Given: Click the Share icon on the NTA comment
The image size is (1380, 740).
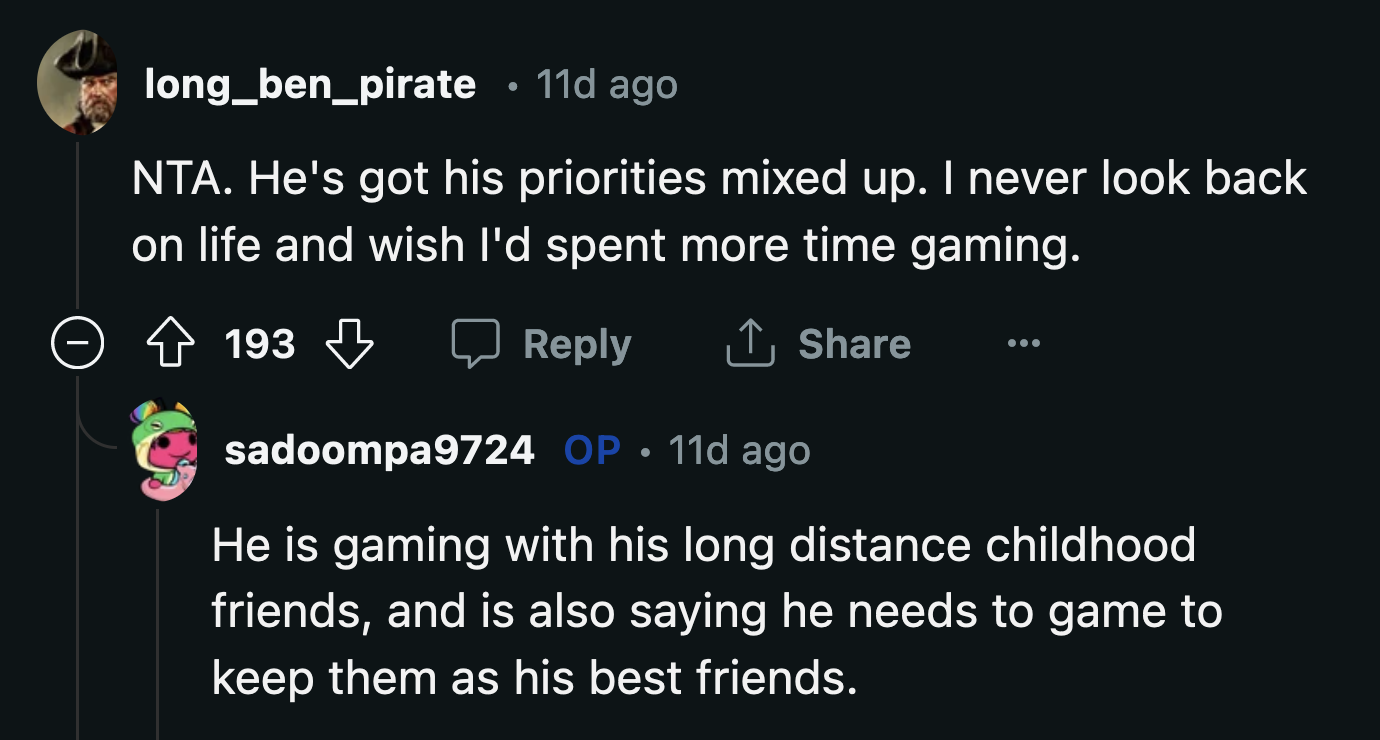Looking at the screenshot, I should click(748, 343).
